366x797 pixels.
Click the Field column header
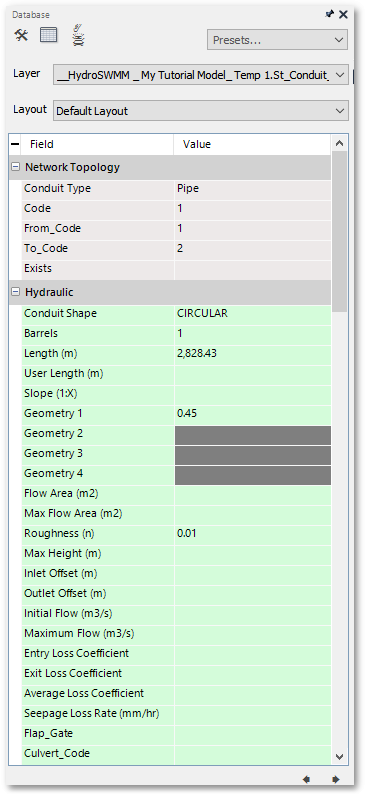coord(97,144)
